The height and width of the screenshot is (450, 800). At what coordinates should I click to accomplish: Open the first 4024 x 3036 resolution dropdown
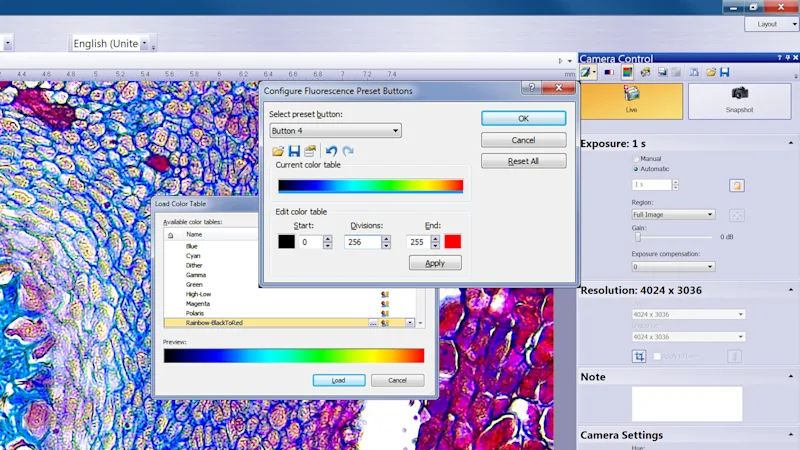pos(688,314)
